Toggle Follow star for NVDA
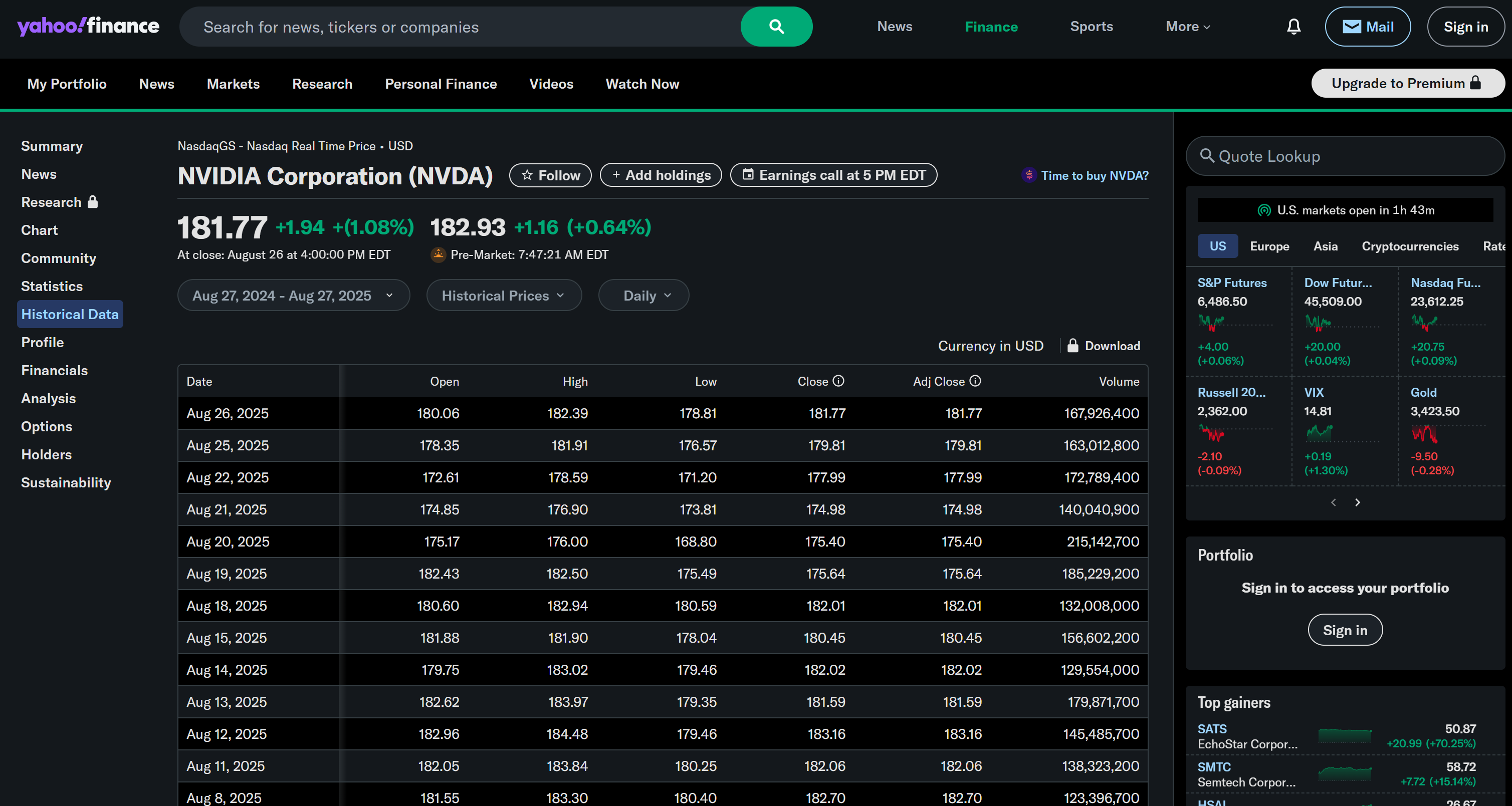 coord(550,175)
